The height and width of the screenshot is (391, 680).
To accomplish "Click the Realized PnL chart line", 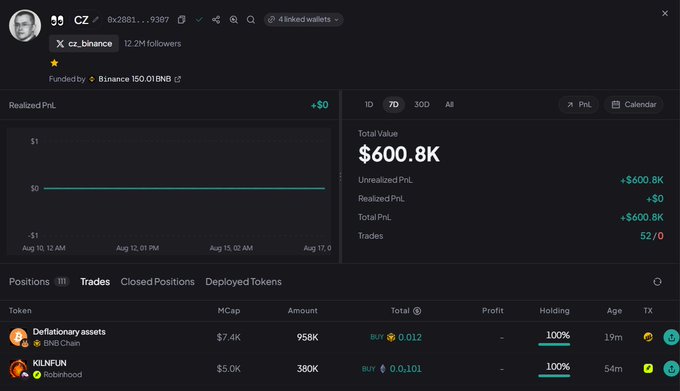I will [184, 188].
